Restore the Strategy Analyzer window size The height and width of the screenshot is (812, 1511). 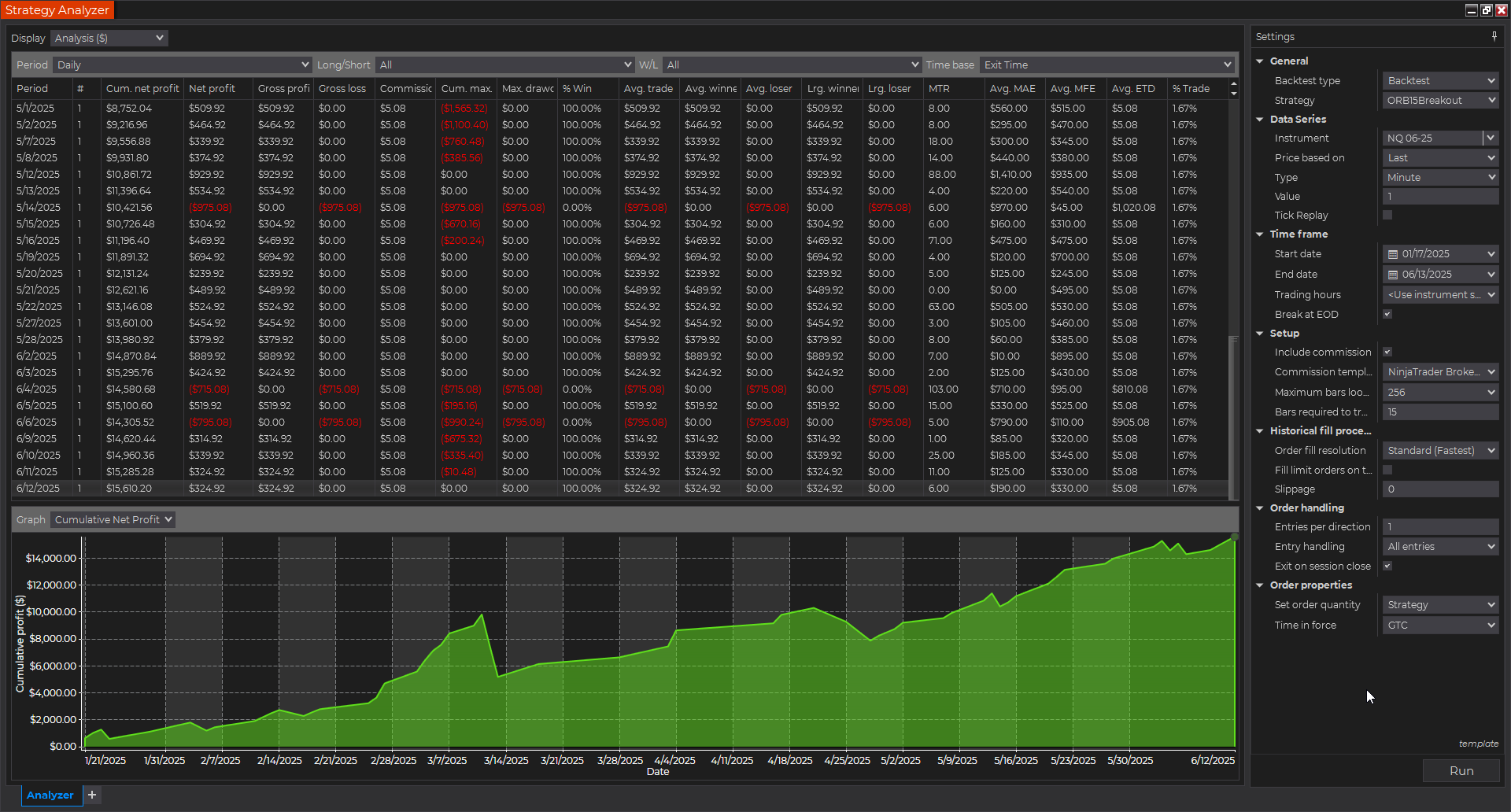click(x=1486, y=10)
